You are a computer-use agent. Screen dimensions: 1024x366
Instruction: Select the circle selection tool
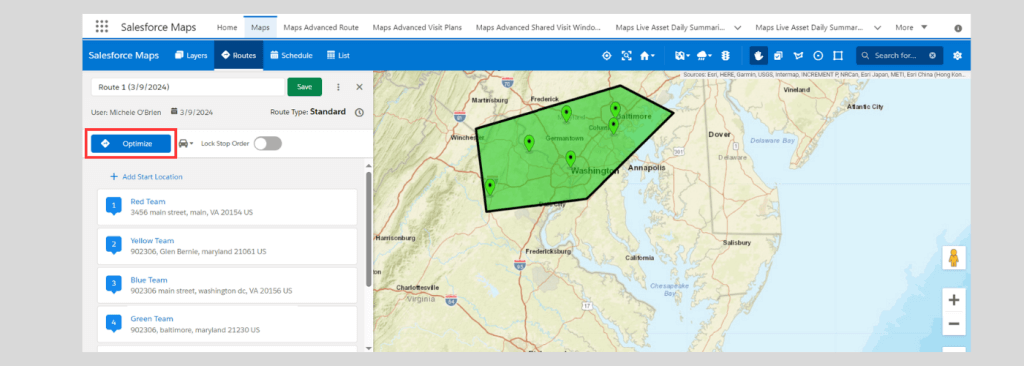pyautogui.click(x=818, y=56)
